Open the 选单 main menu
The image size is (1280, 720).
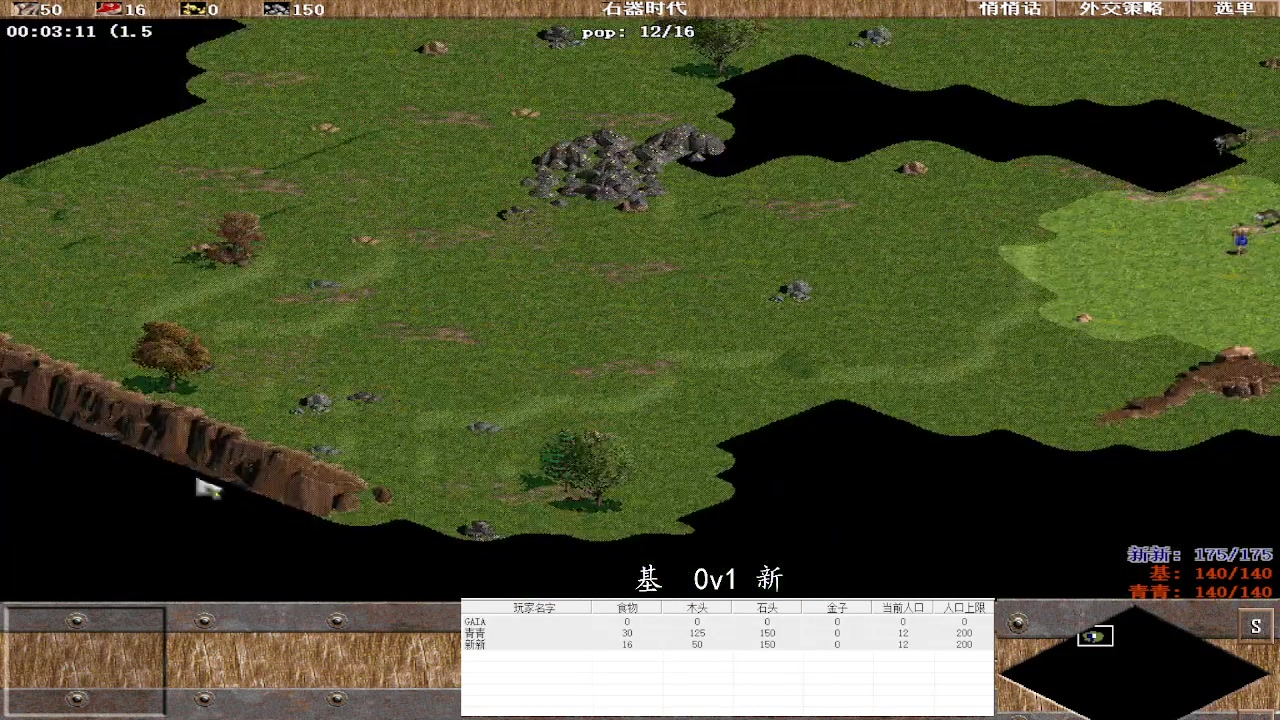point(1233,8)
